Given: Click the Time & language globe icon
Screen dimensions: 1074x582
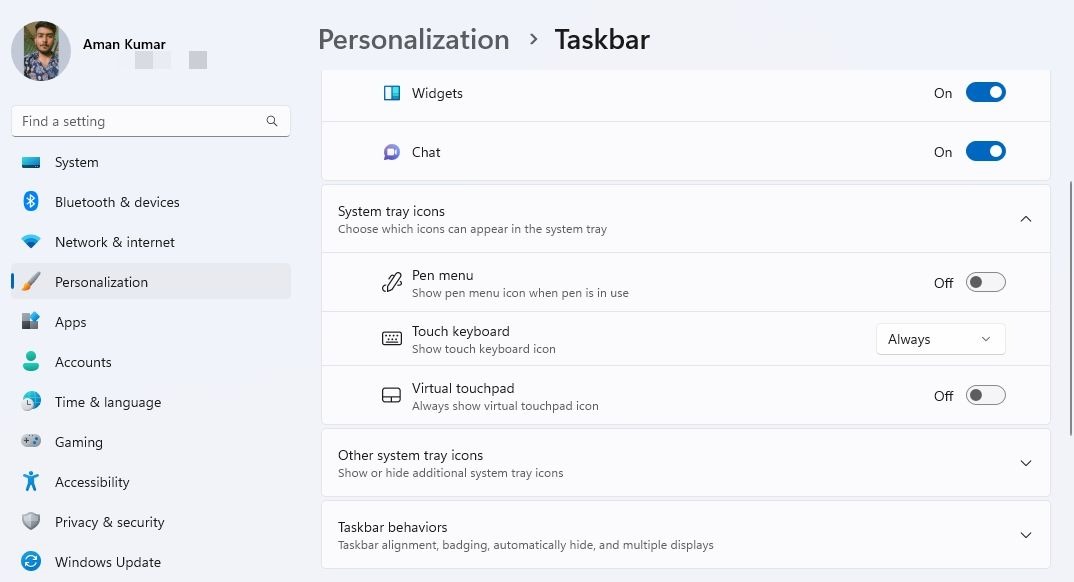Looking at the screenshot, I should pyautogui.click(x=31, y=401).
